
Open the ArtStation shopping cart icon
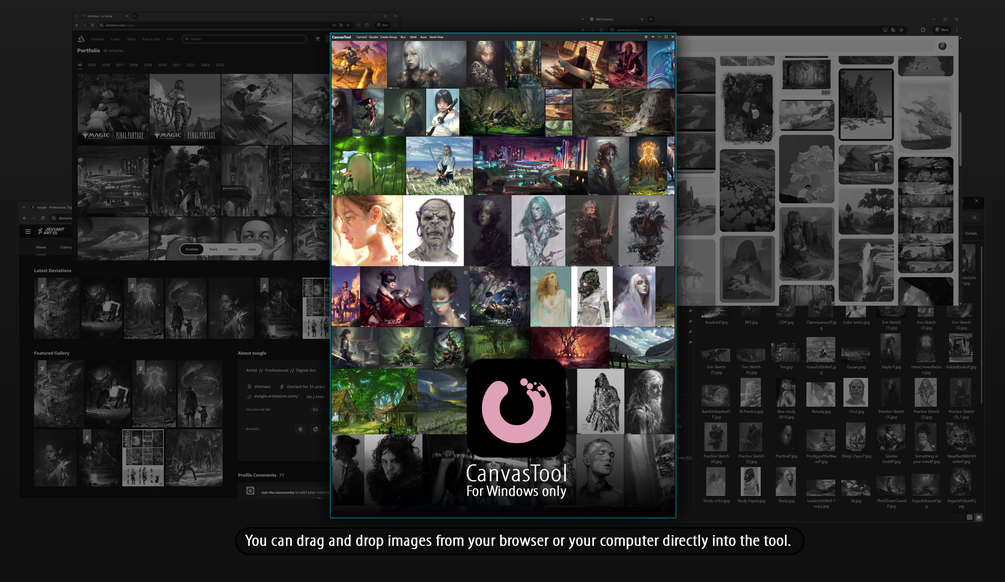click(317, 39)
